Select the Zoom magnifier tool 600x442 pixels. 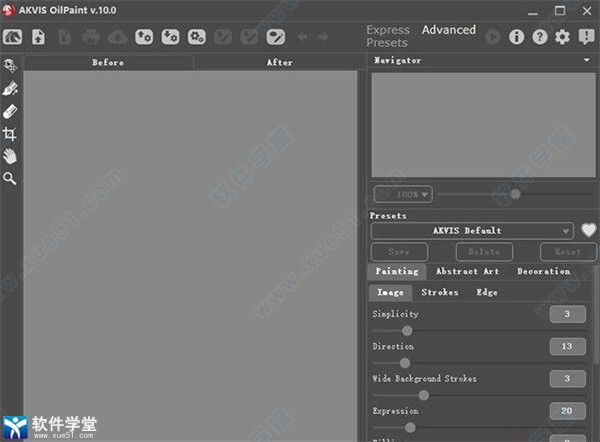[10, 178]
